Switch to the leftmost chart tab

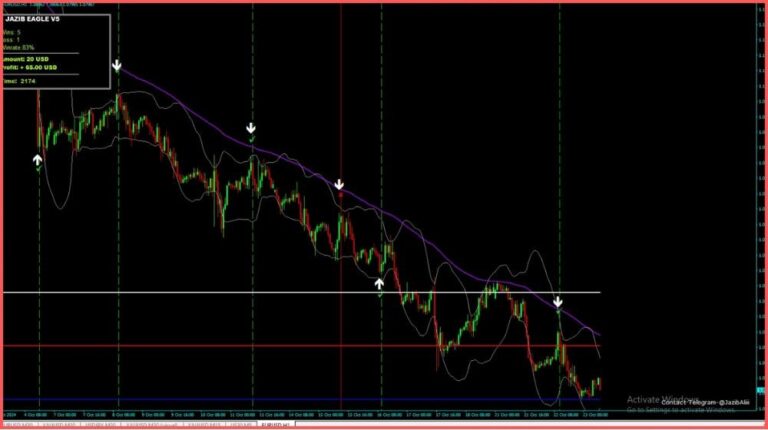16,424
